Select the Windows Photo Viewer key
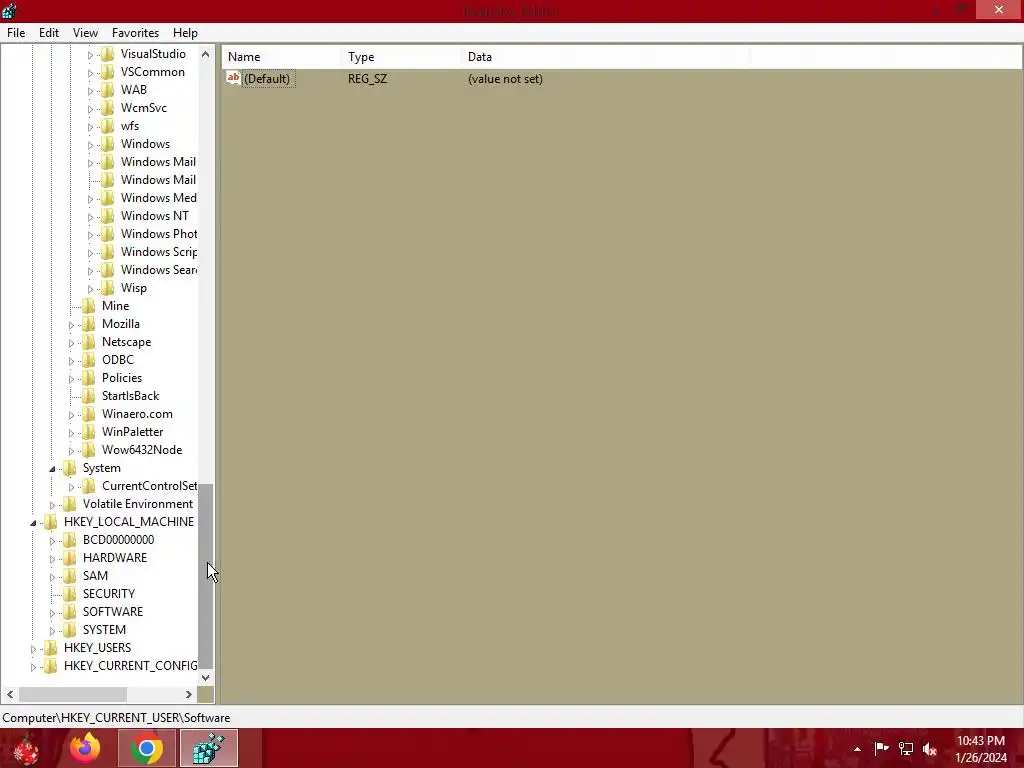 (x=159, y=234)
